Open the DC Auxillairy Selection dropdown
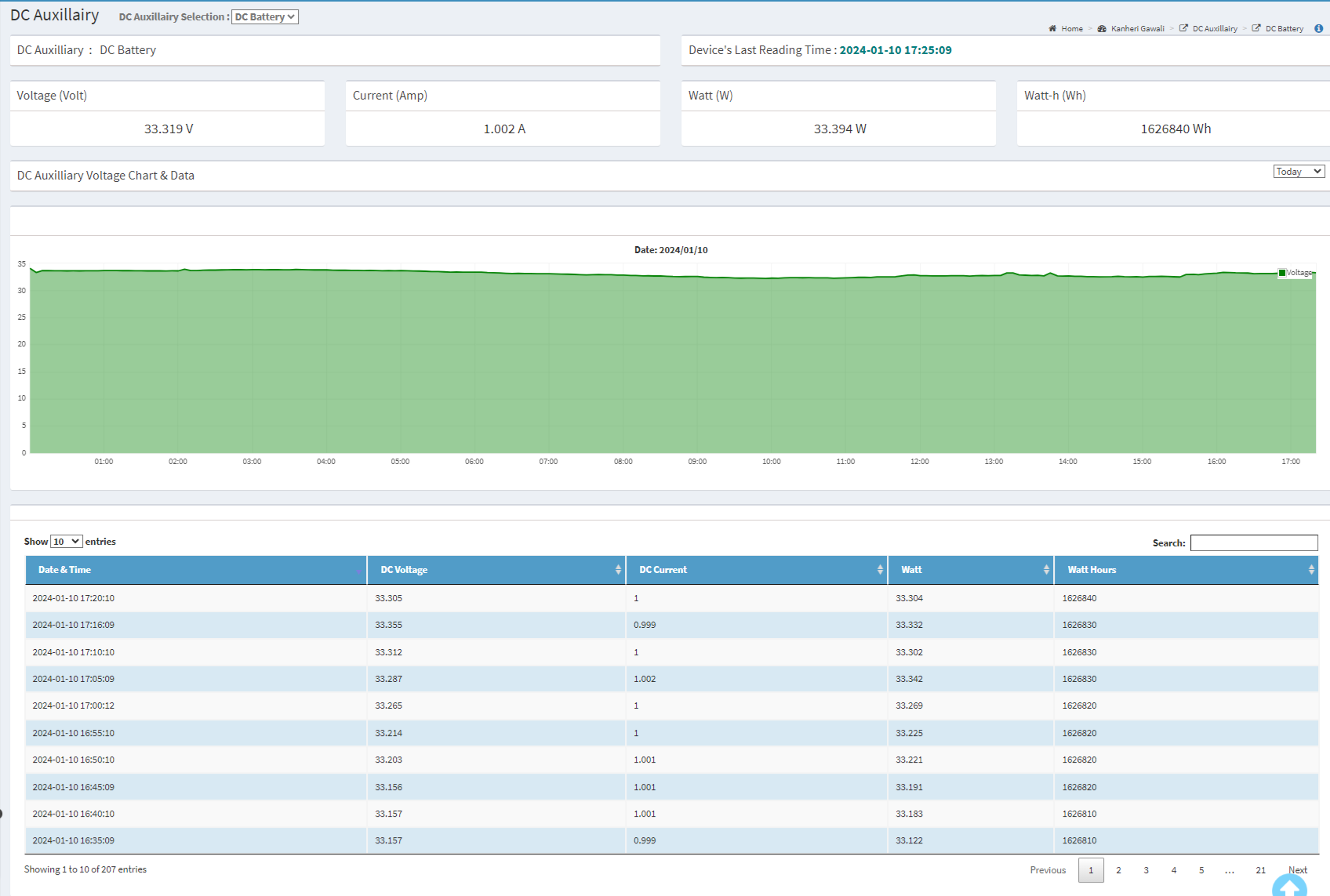The image size is (1330, 896). [265, 17]
